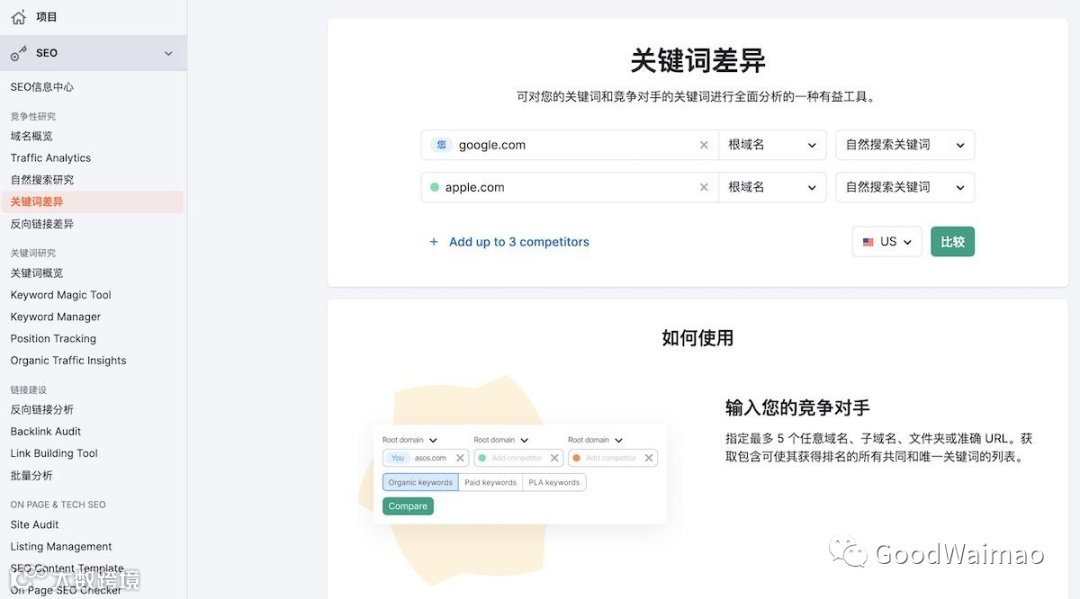Image resolution: width=1080 pixels, height=599 pixels.
Task: Click the 您 badge beside google.com
Action: point(441,145)
